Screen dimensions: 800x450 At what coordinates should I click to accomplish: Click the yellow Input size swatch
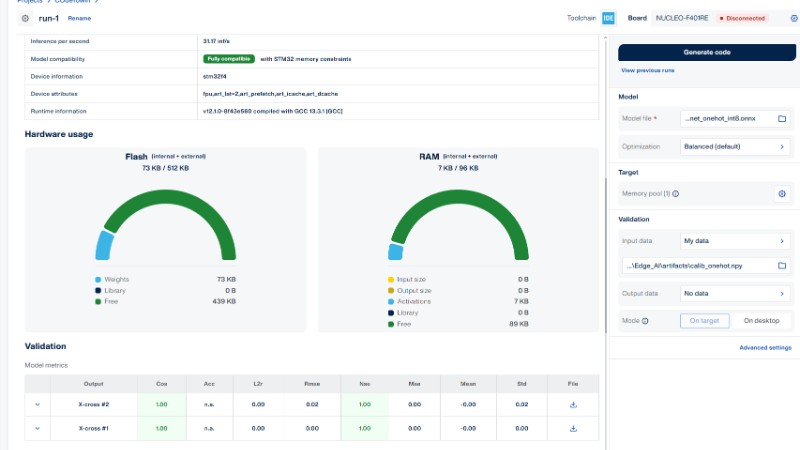pos(391,280)
